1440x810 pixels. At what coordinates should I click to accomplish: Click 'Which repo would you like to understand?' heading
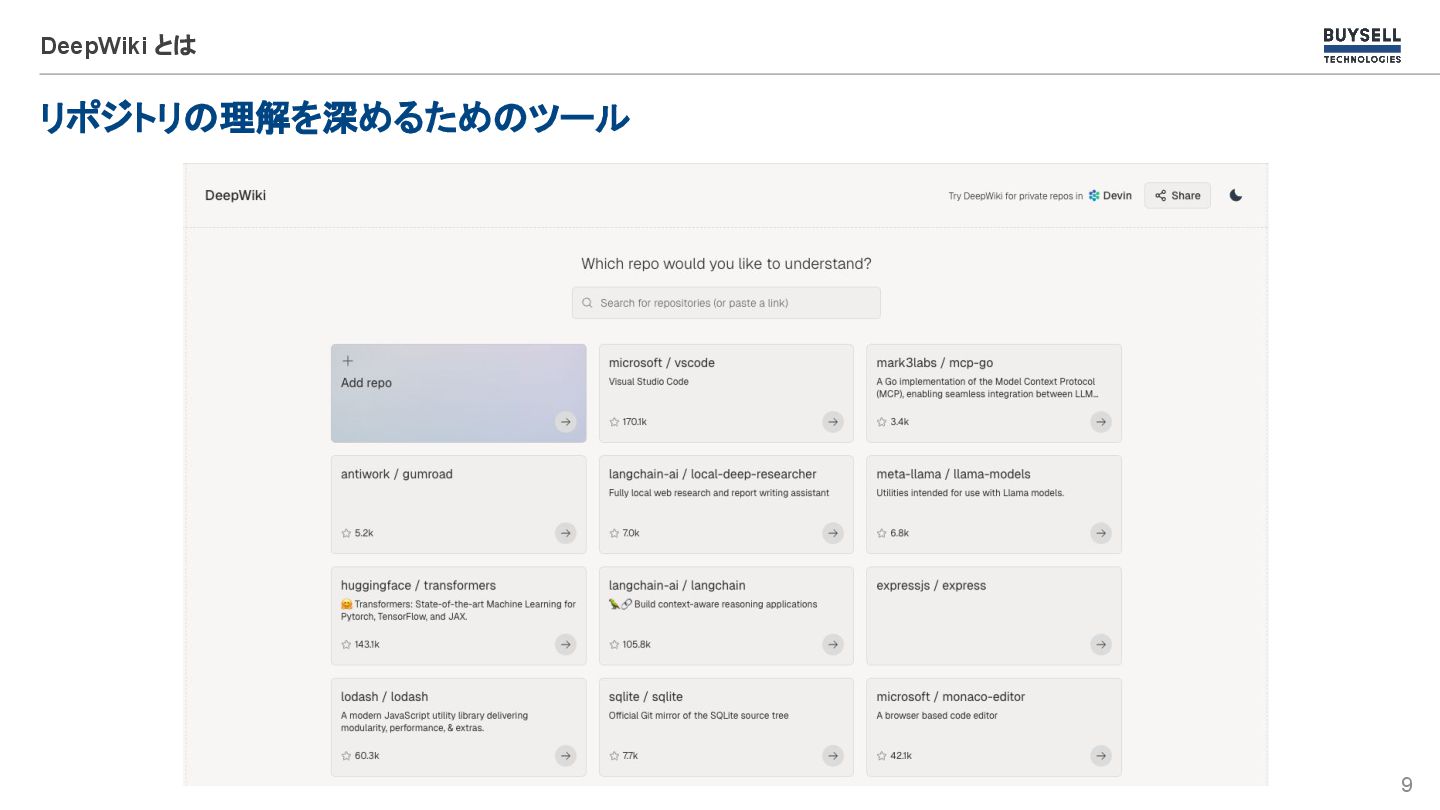click(x=726, y=264)
